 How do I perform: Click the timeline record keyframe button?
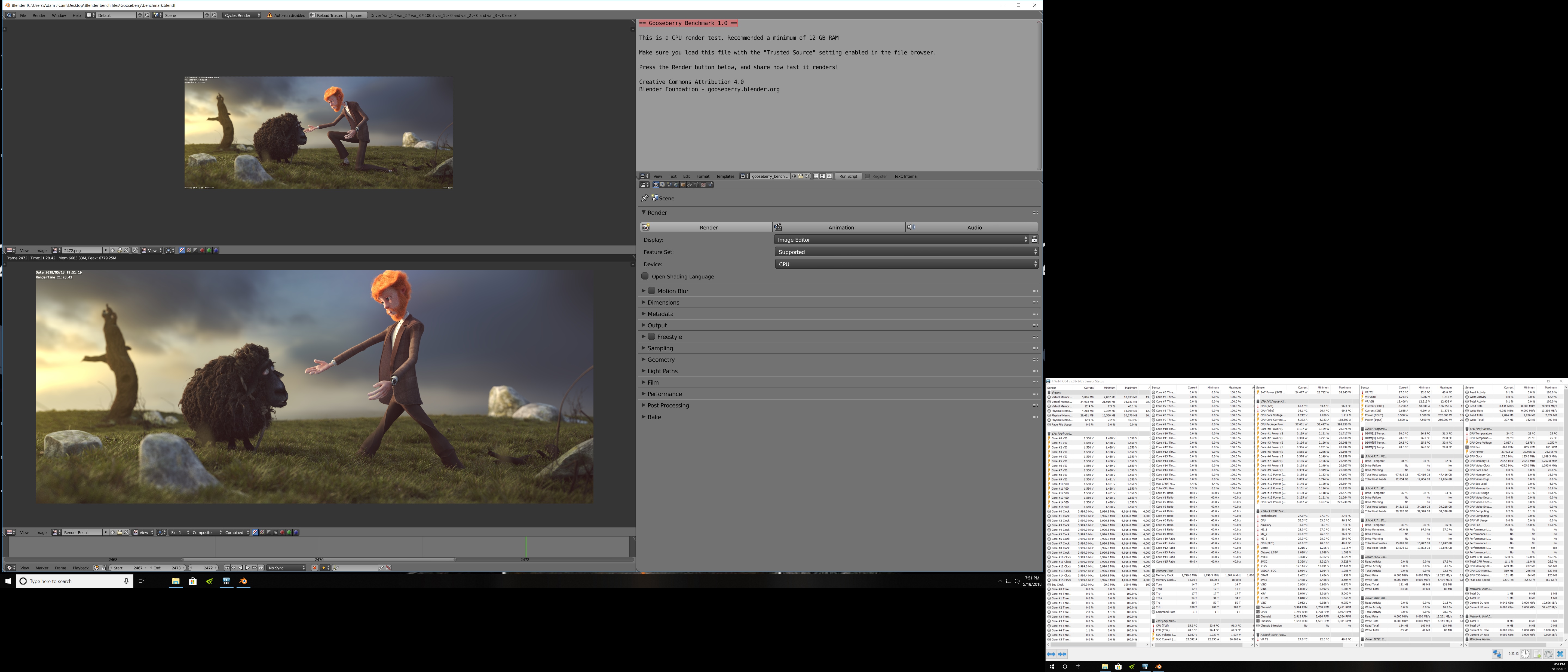315,568
